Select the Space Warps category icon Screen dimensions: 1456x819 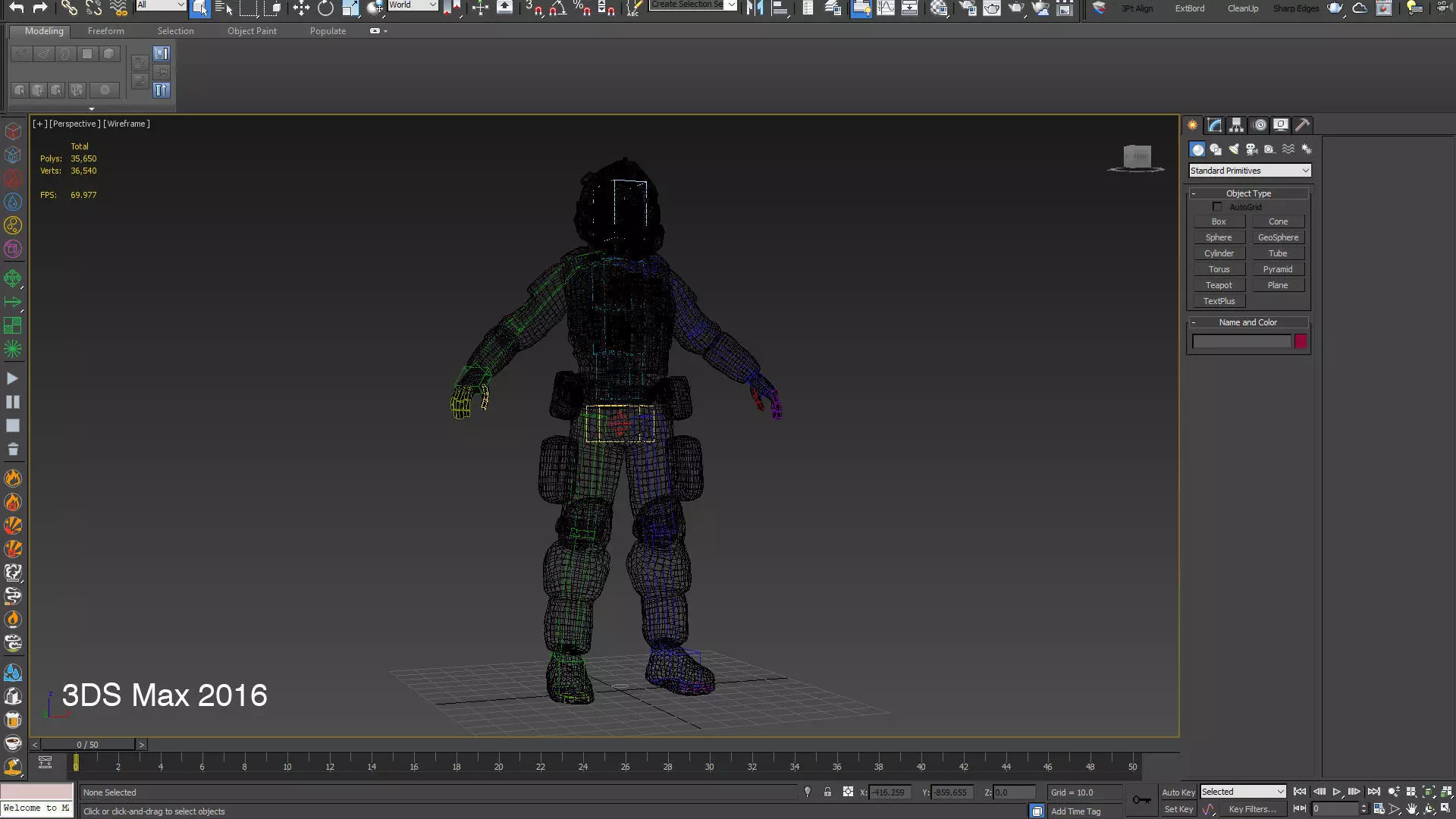tap(1288, 149)
